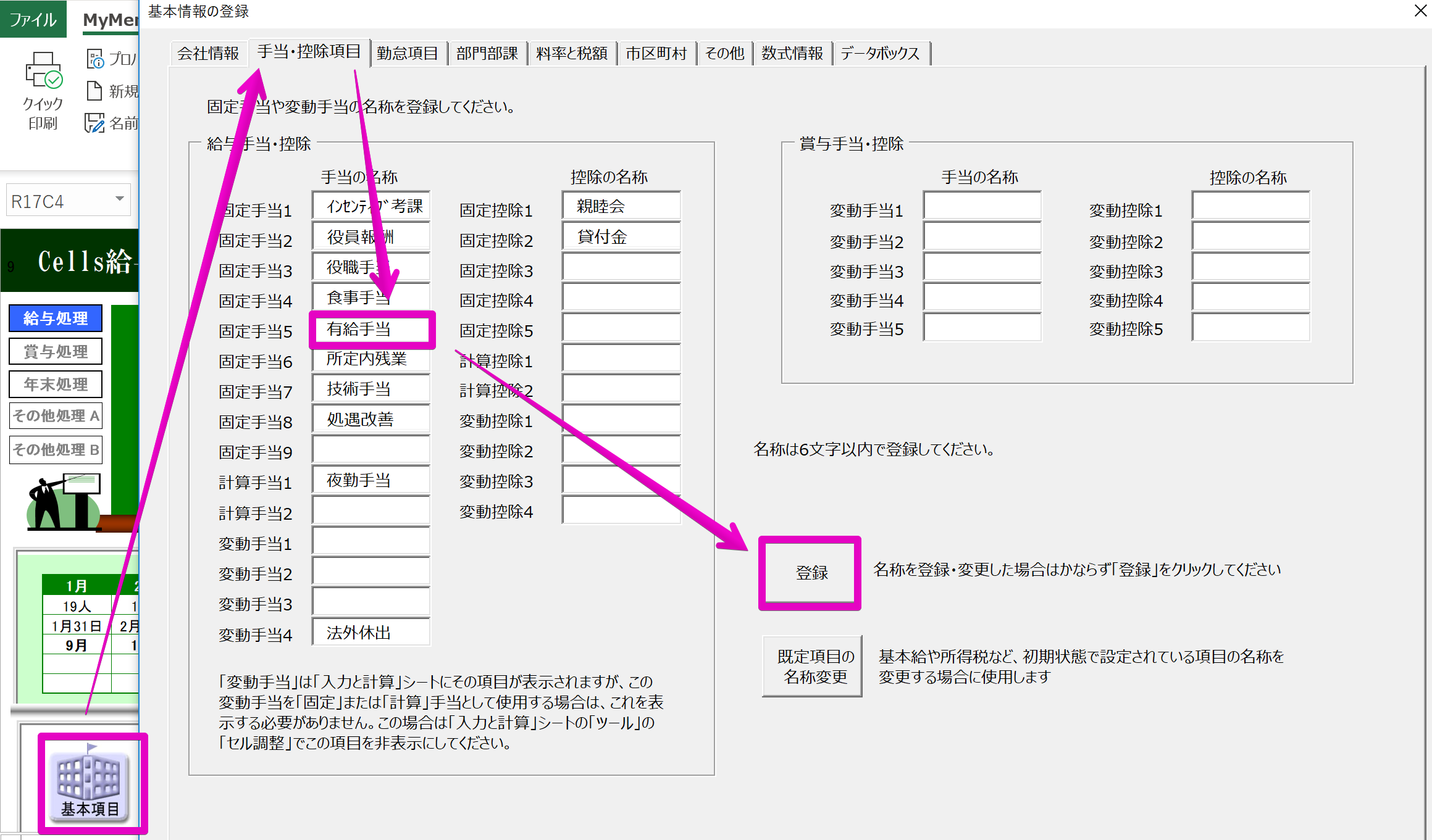This screenshot has width=1432, height=840.
Task: Click the save-as (名前) icon
Action: coord(94,123)
